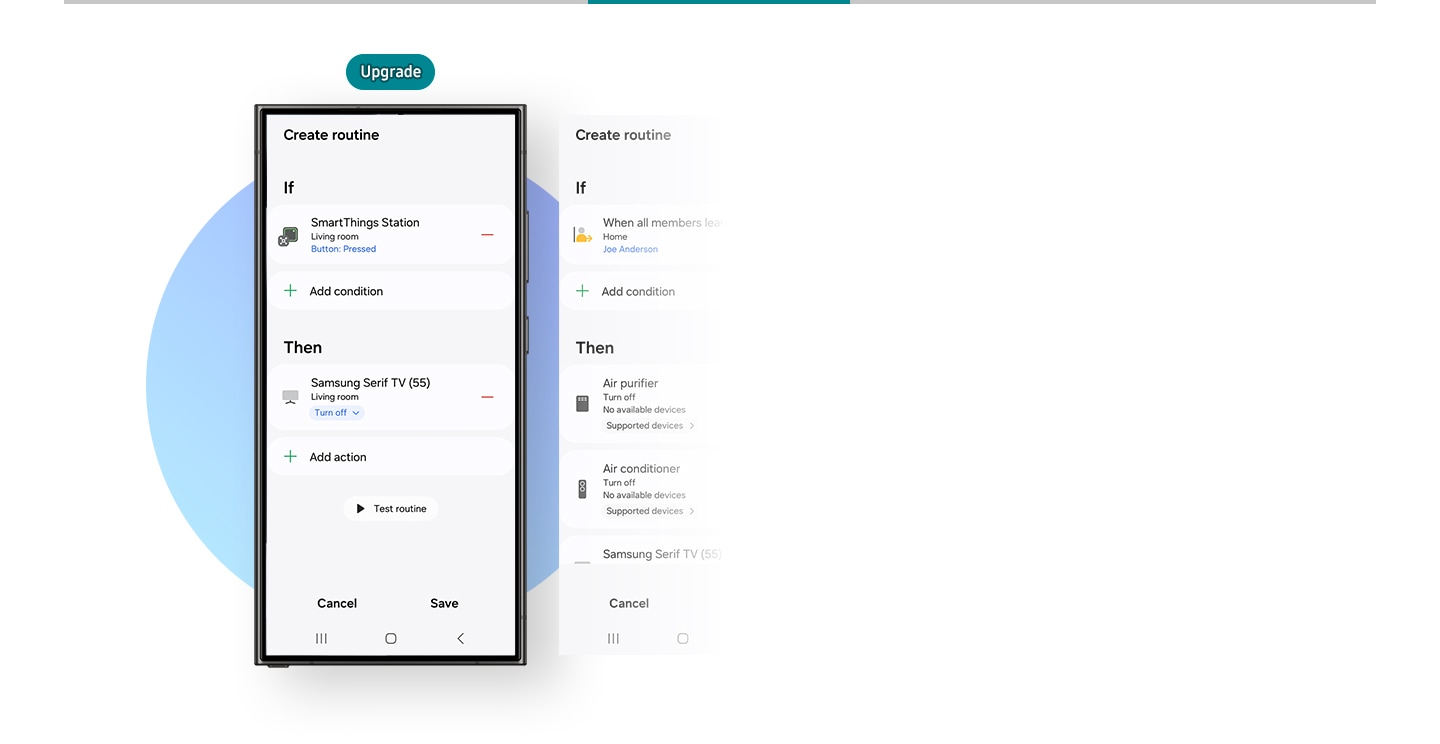Remove the Samsung Serif TV action with the minus
Image resolution: width=1440 pixels, height=744 pixels.
(487, 396)
